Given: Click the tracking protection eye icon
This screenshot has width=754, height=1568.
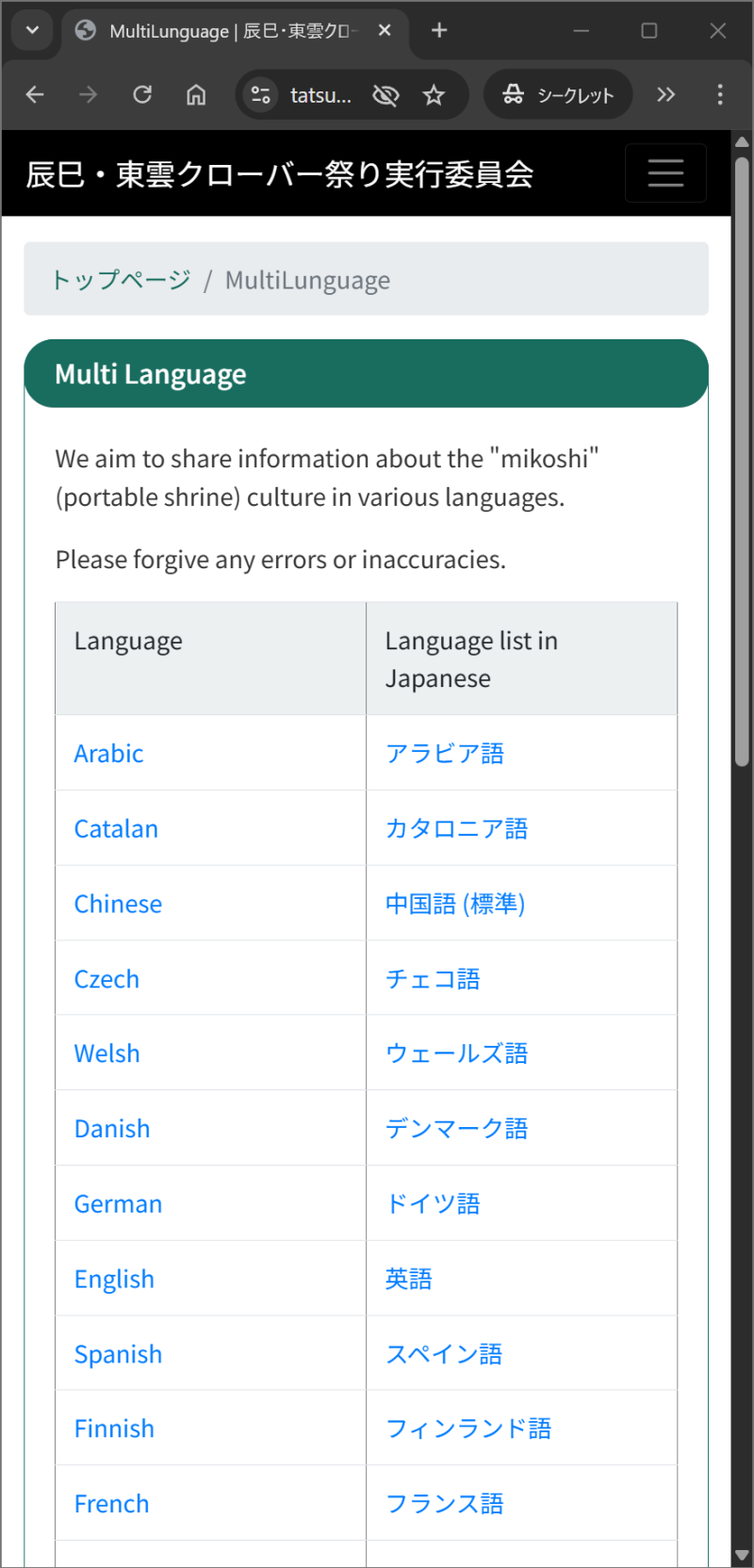Looking at the screenshot, I should [x=385, y=94].
